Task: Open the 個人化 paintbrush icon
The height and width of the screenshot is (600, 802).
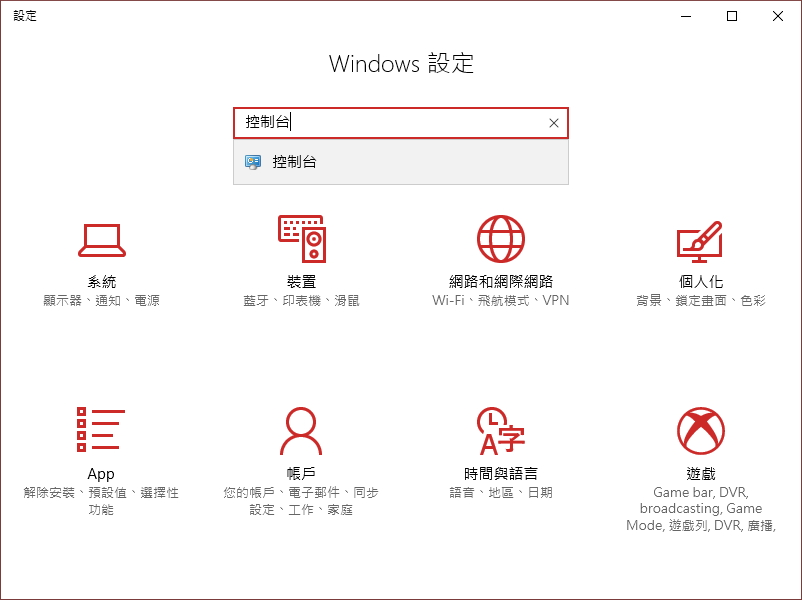Action: (700, 241)
